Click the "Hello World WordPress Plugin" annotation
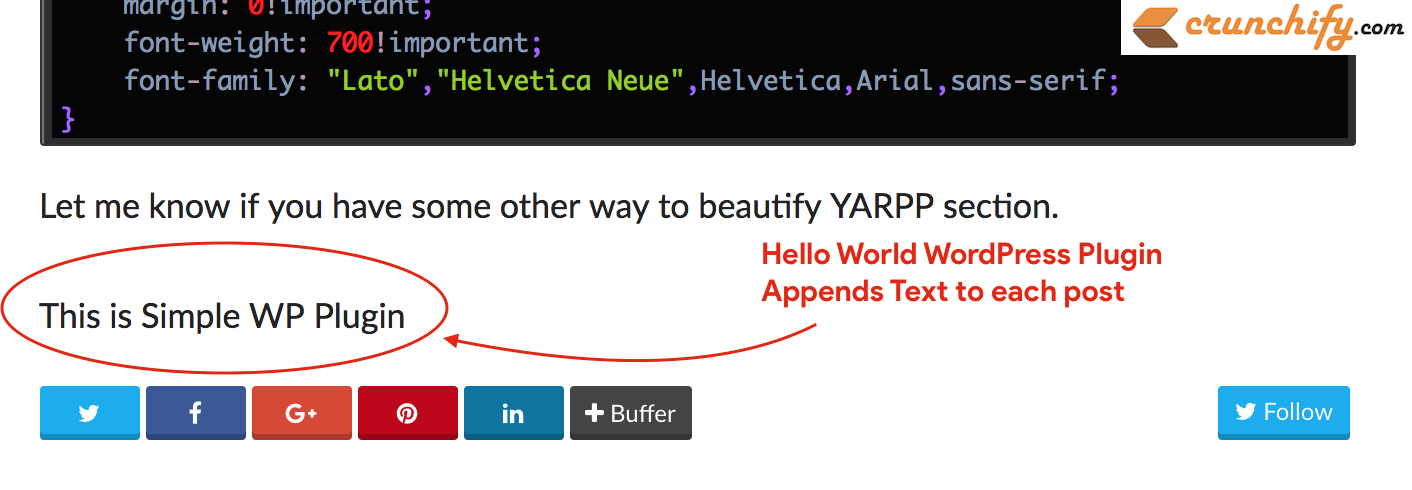 [x=961, y=254]
